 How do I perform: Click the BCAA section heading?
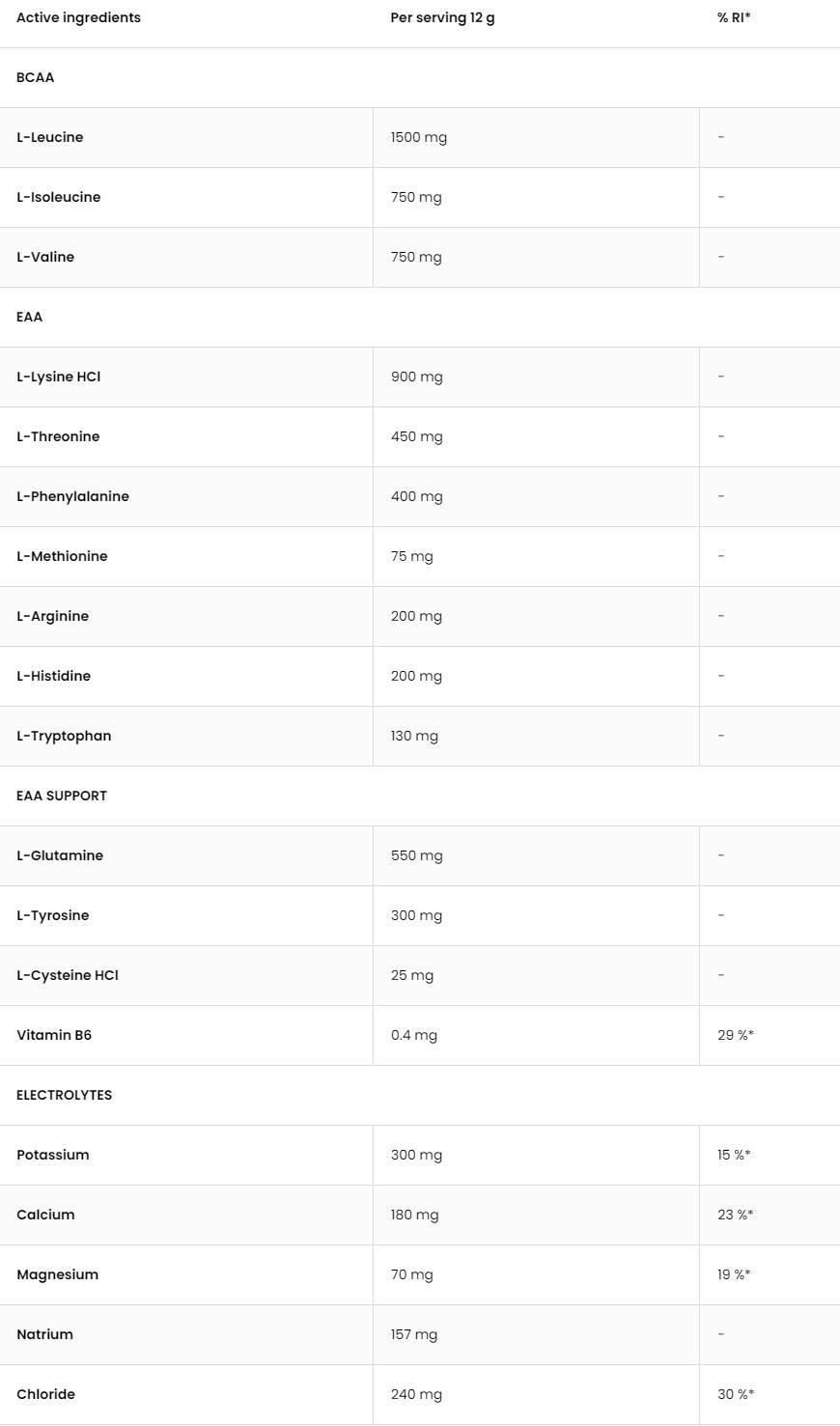[36, 77]
